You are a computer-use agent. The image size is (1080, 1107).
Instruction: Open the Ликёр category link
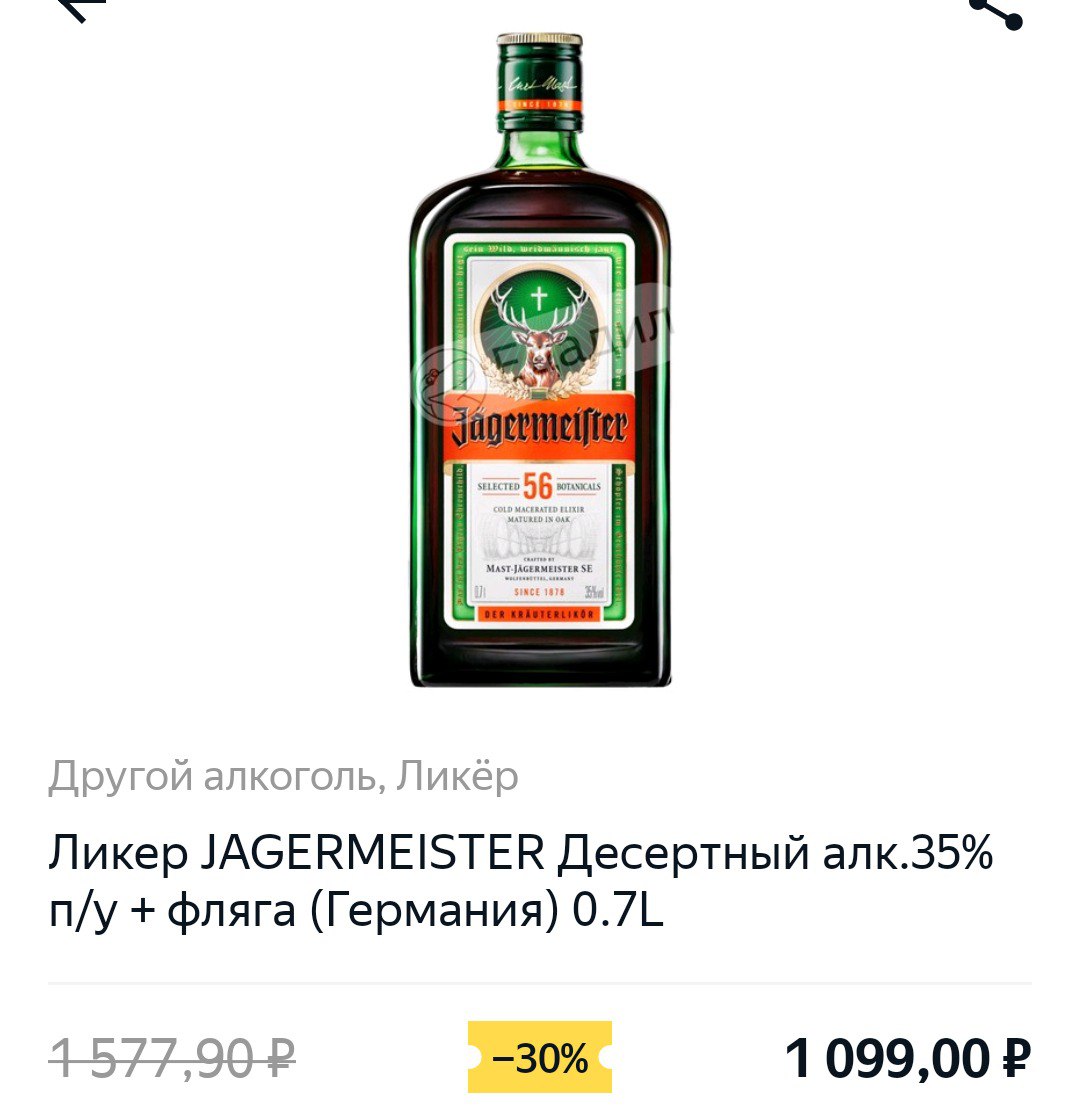[x=457, y=776]
